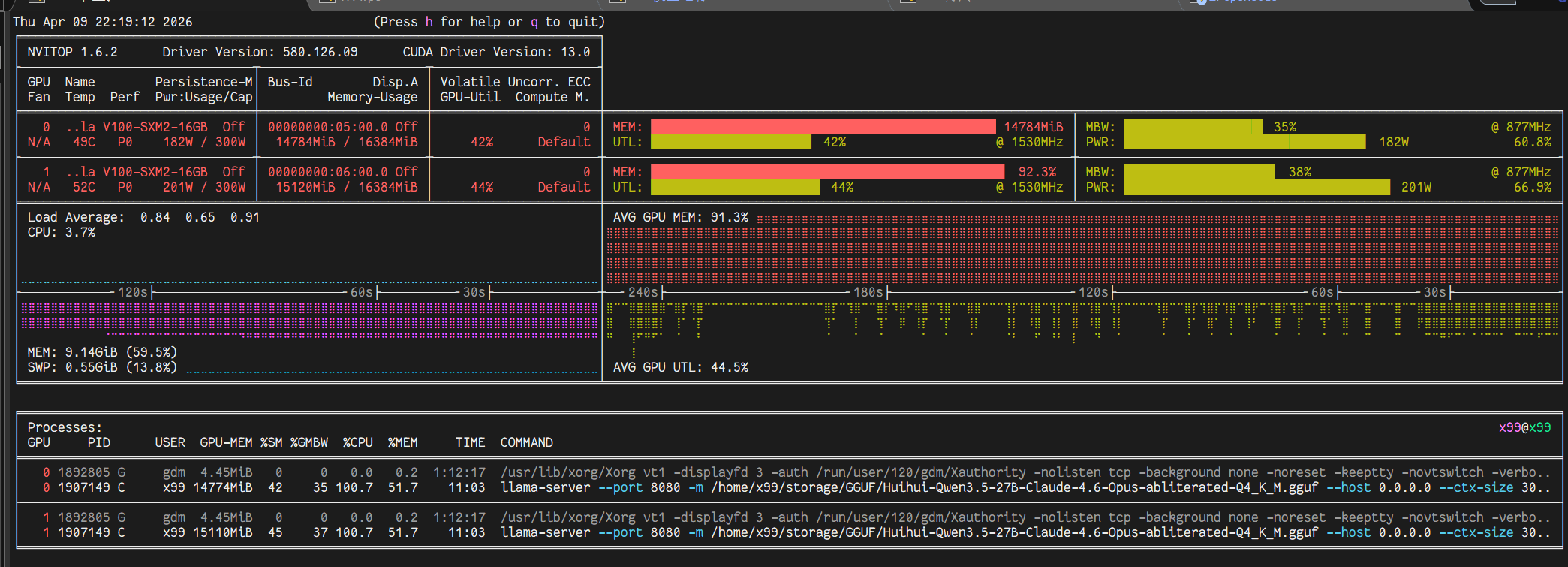Click the %CPU column header in Processes

point(357,442)
